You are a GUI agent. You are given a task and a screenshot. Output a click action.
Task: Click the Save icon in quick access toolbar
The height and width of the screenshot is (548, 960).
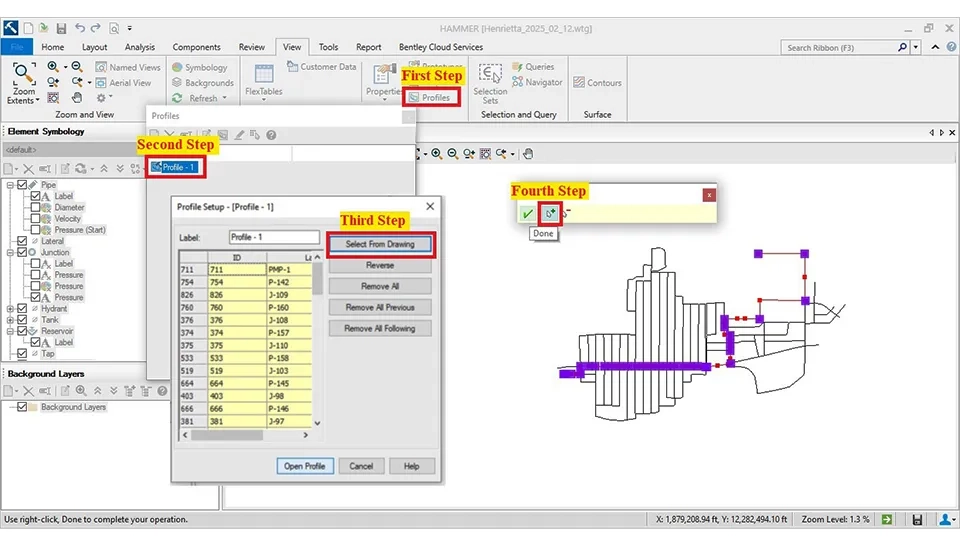pos(62,29)
